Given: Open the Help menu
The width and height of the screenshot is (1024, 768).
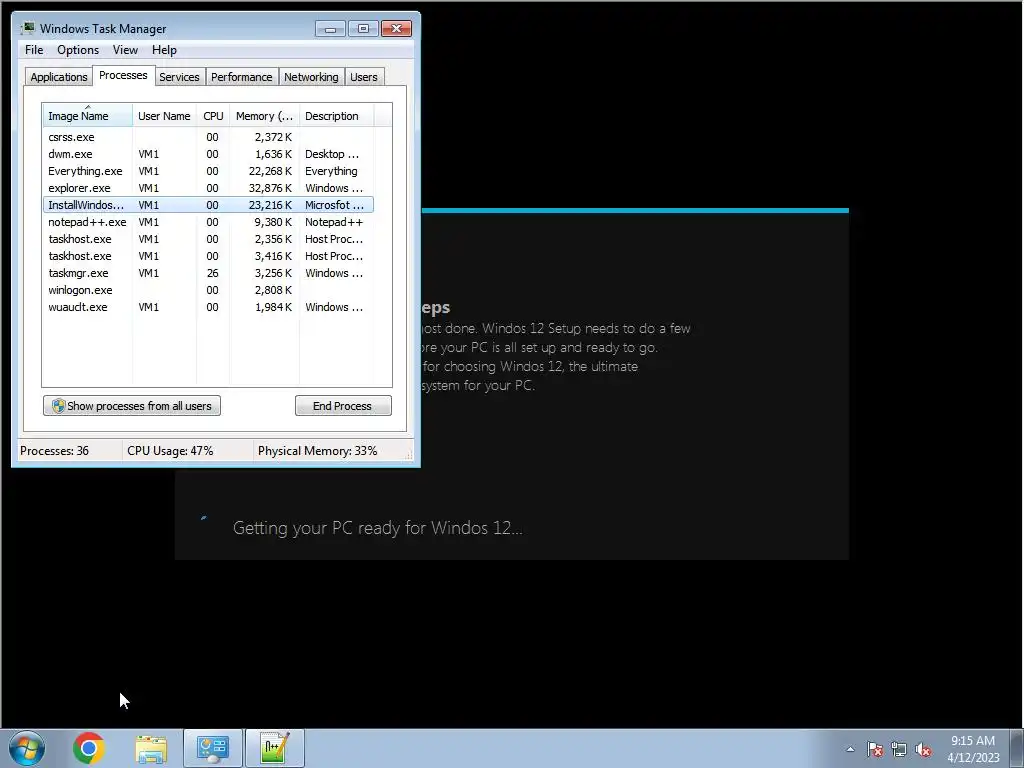Looking at the screenshot, I should coord(164,50).
